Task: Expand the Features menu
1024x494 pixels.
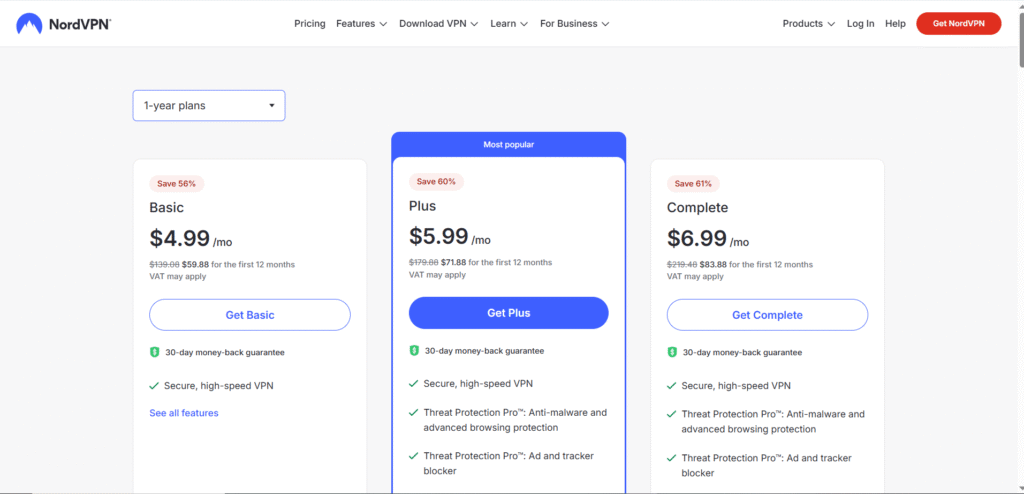Action: tap(361, 24)
